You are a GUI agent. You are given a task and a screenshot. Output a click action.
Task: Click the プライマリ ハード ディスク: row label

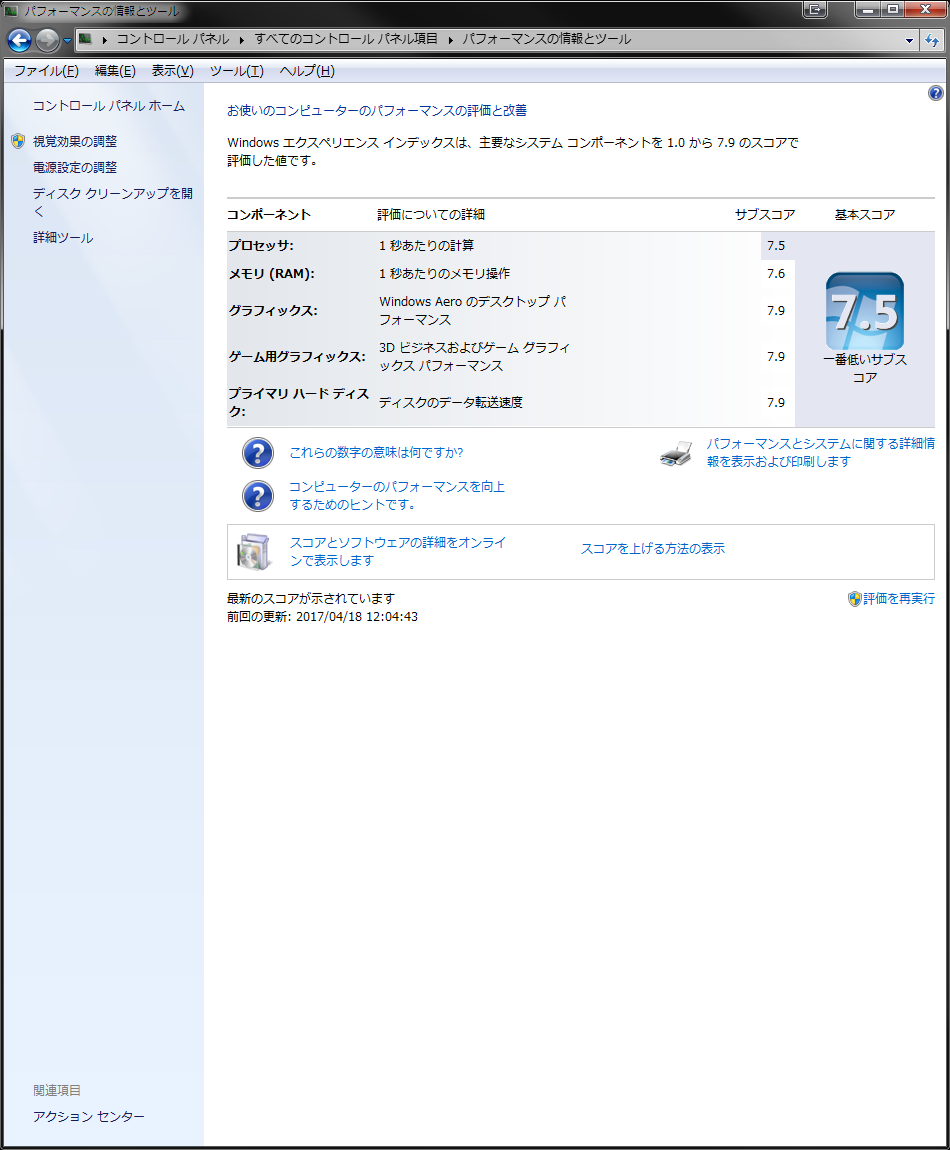pyautogui.click(x=298, y=403)
